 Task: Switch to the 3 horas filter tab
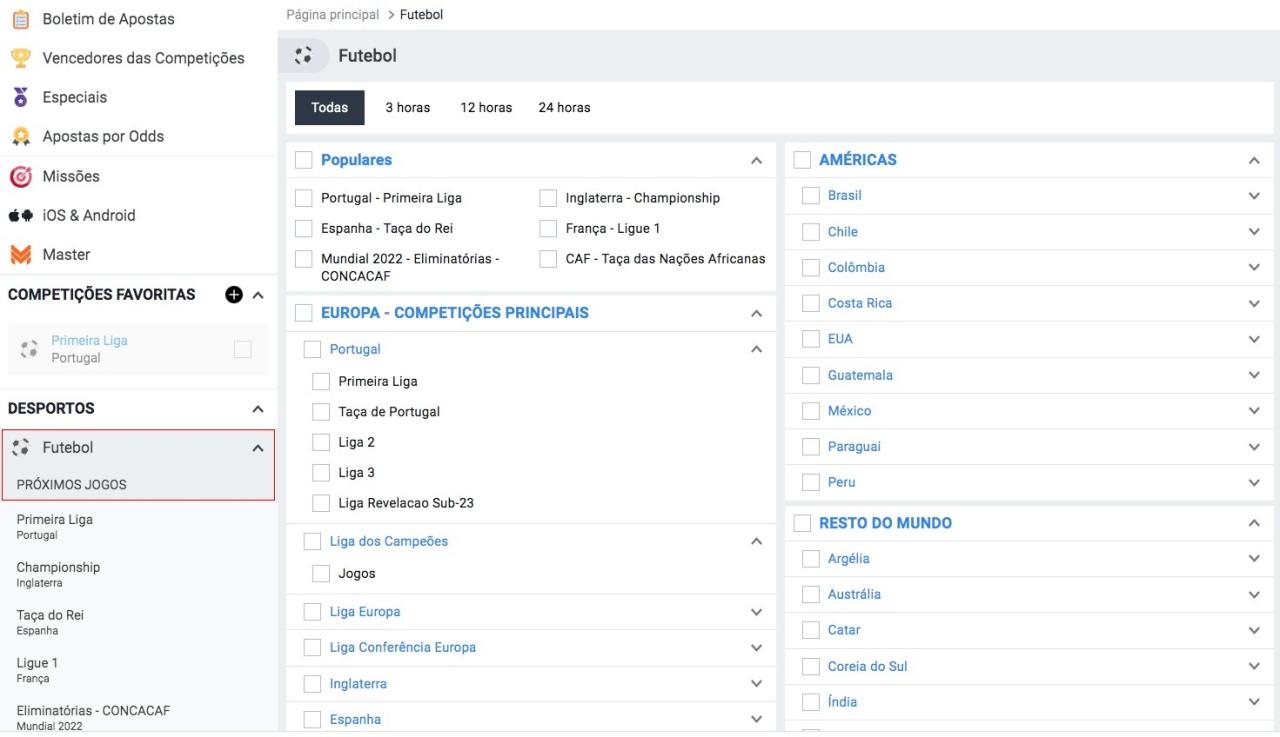click(408, 108)
